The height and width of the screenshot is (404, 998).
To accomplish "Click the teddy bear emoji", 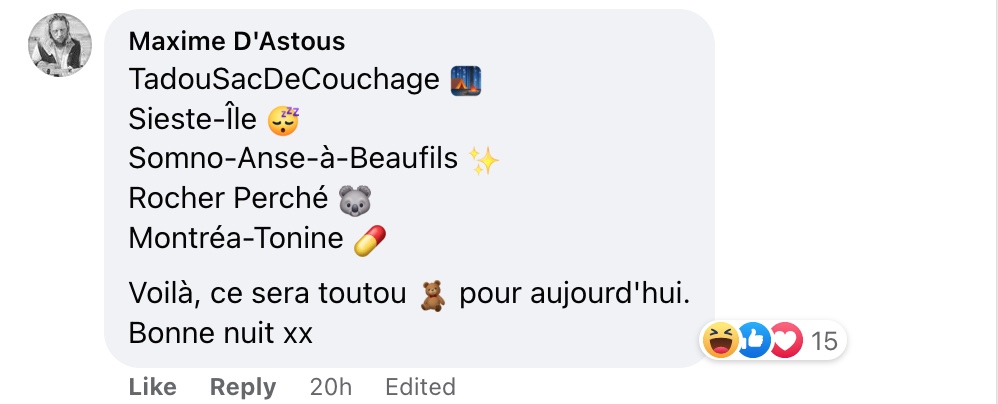I will 433,296.
